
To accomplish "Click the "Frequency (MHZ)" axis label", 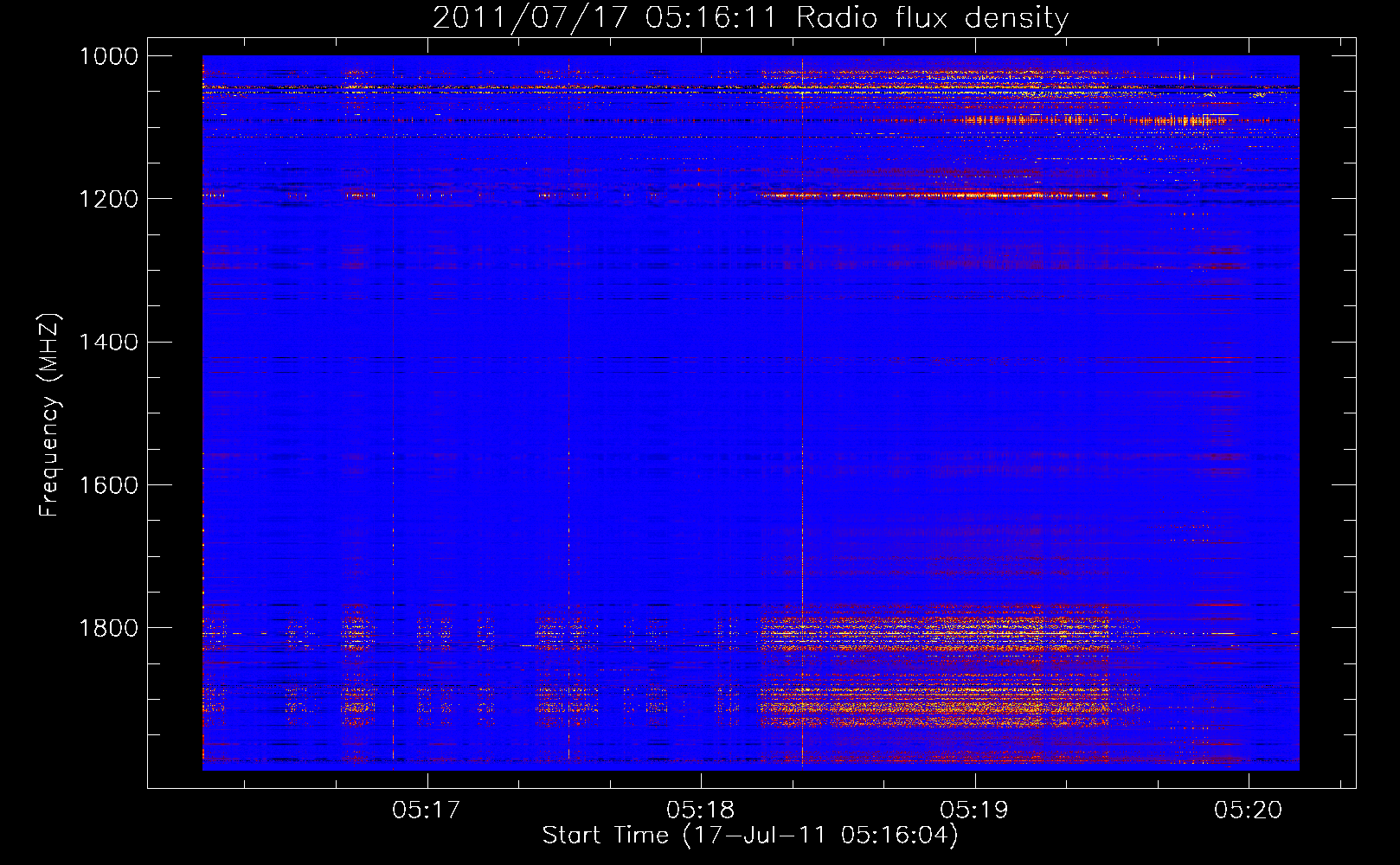I will click(x=49, y=415).
